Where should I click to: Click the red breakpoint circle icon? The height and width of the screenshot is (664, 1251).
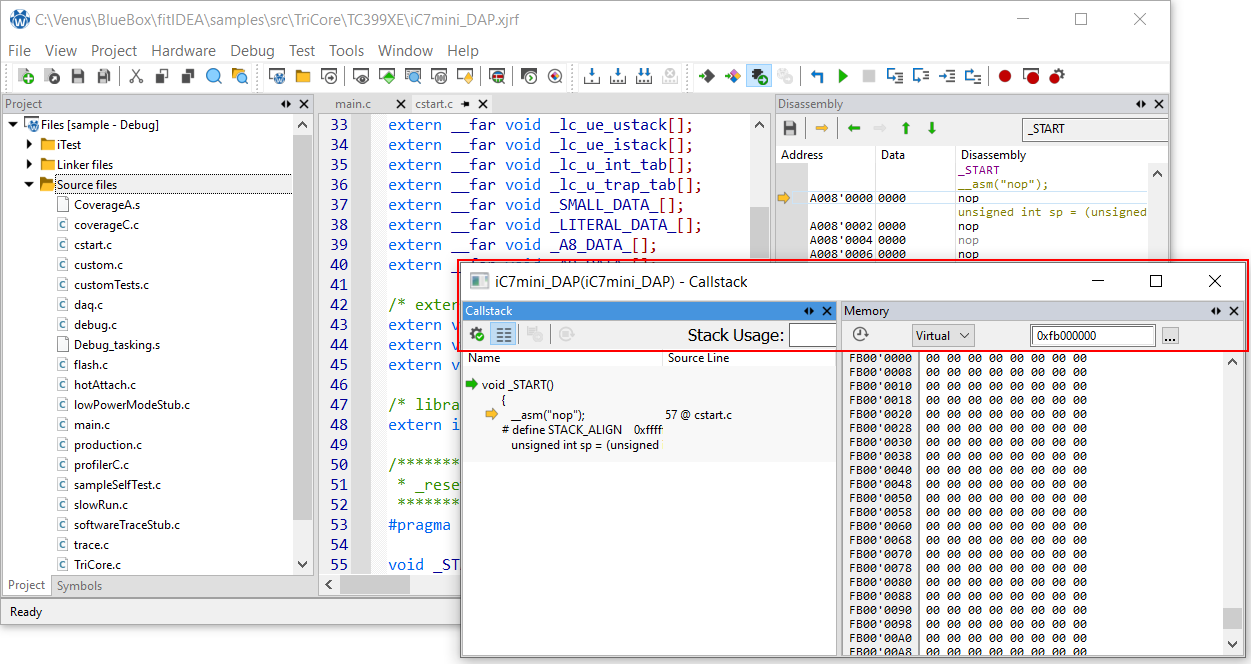tap(1005, 76)
